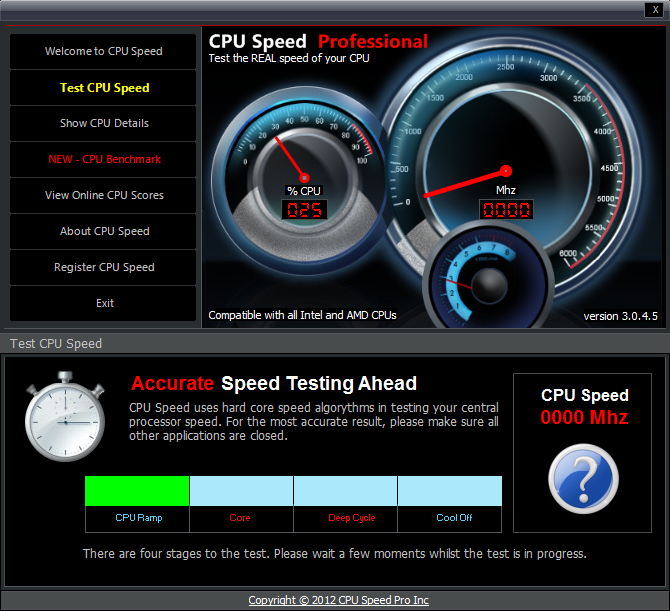Select Test CPU Speed menu item
The image size is (670, 611).
[x=103, y=88]
